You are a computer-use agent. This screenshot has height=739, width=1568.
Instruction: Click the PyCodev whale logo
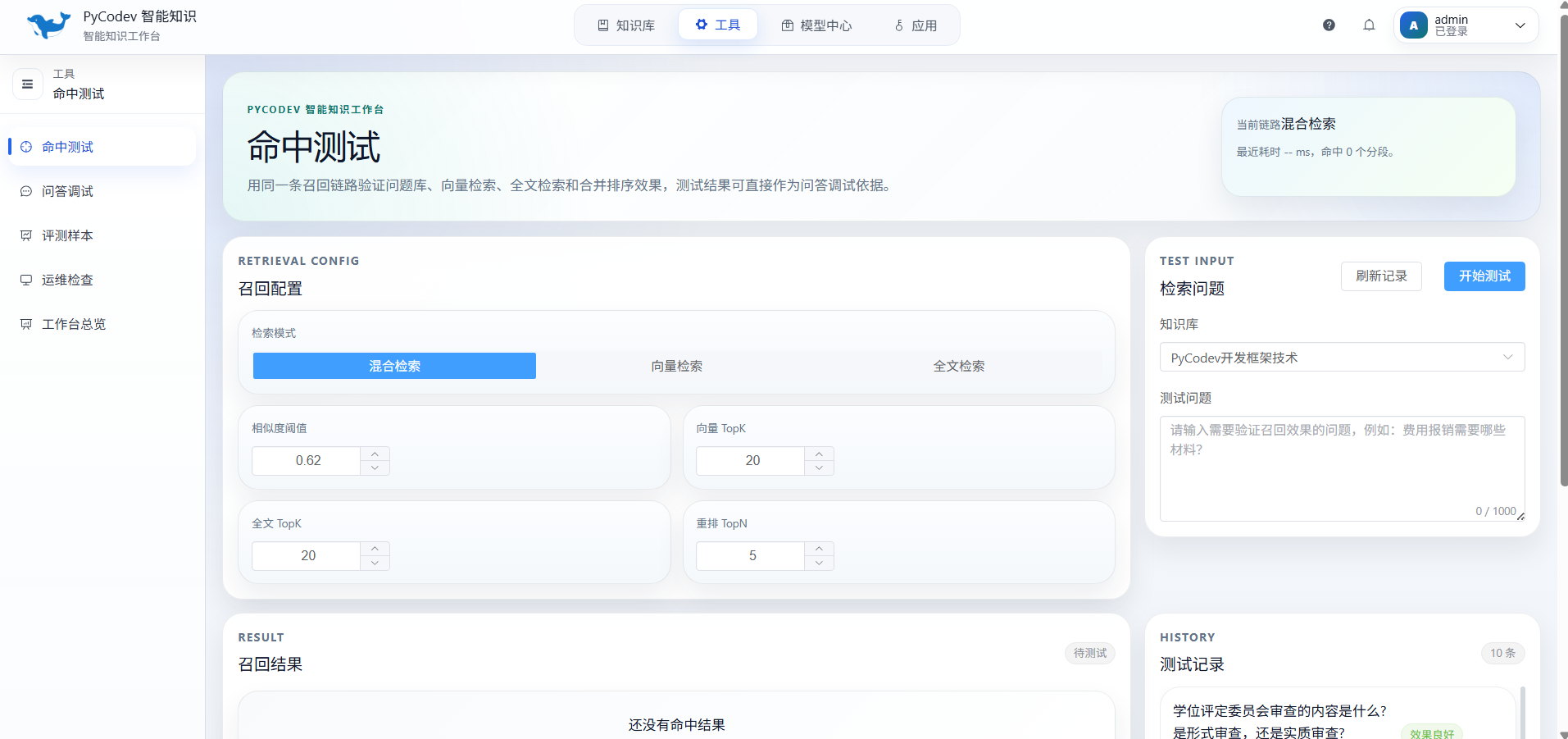coord(48,25)
